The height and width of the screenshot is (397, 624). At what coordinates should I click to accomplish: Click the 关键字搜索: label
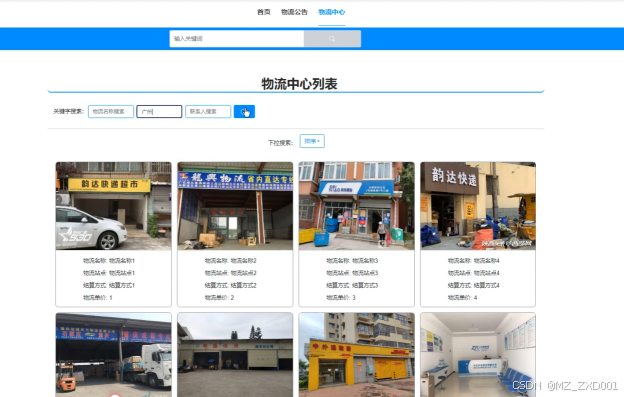pos(68,111)
